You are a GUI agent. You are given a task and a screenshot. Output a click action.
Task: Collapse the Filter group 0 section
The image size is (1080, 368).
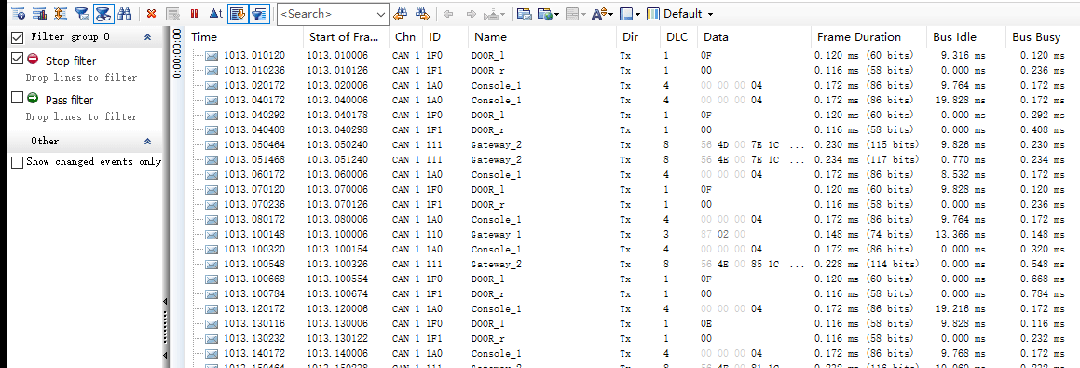tap(147, 37)
